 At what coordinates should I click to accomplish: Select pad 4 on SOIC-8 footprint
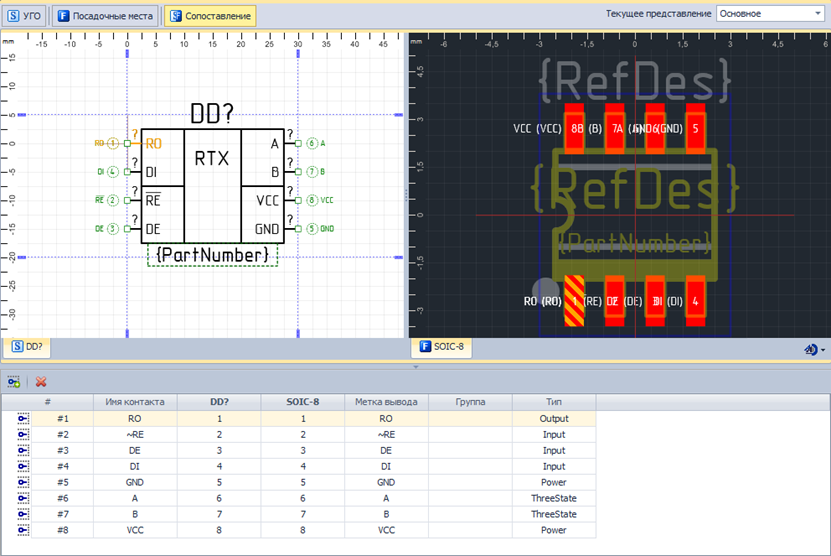click(695, 301)
